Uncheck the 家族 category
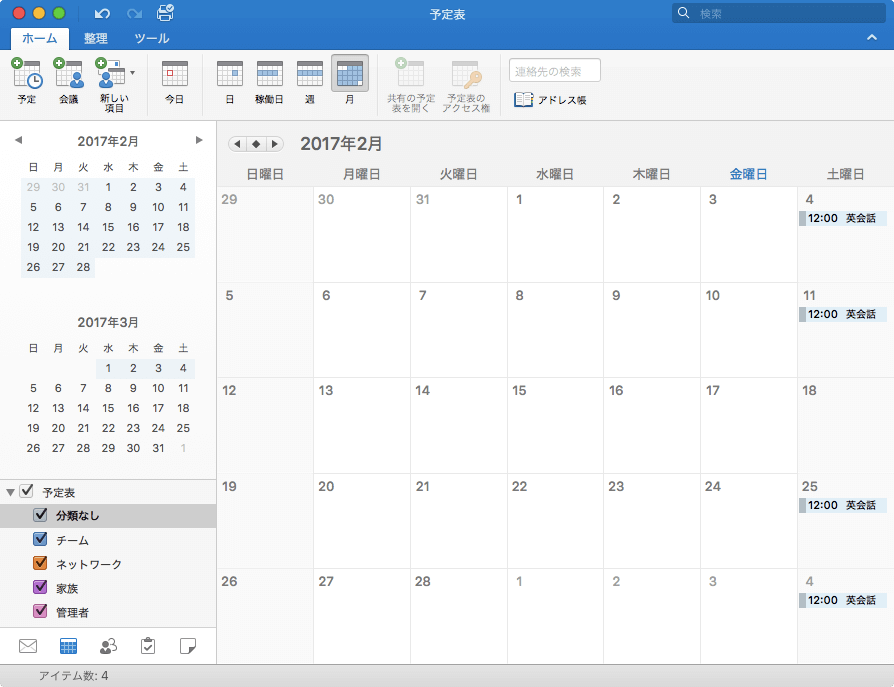 point(40,587)
